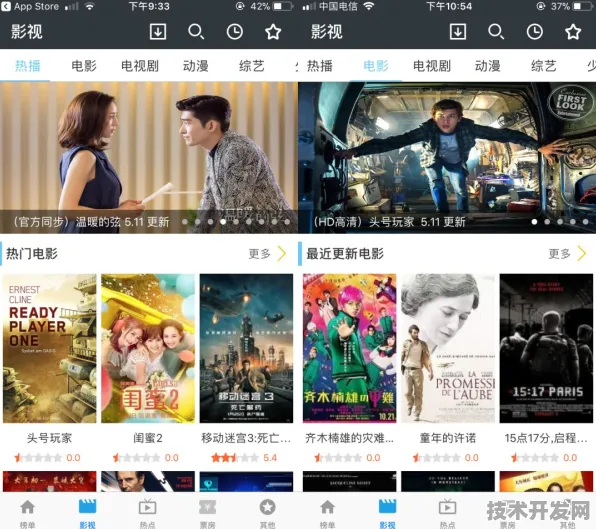
Task: Switch to 综艺 tab in right screen
Action: click(544, 66)
